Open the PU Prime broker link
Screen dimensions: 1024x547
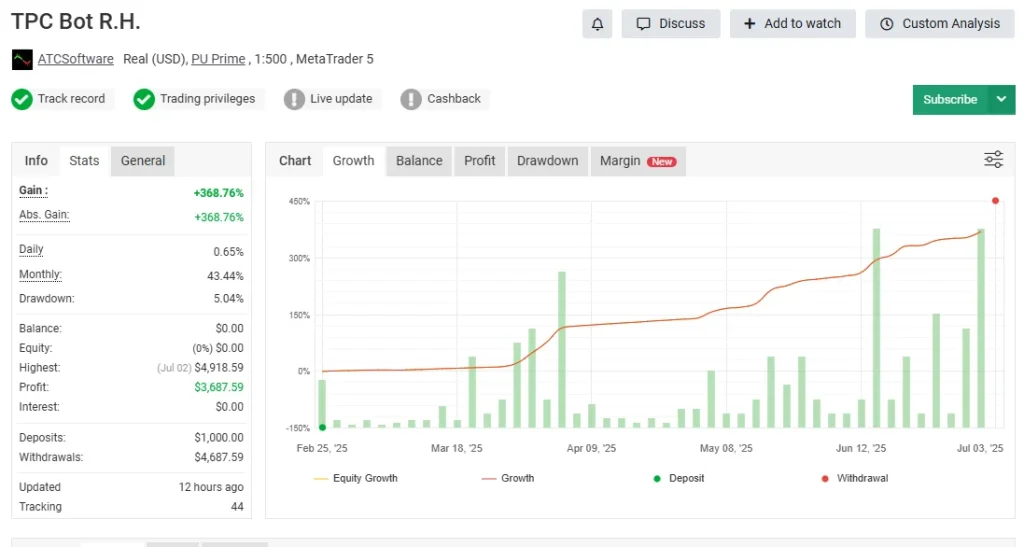click(218, 59)
